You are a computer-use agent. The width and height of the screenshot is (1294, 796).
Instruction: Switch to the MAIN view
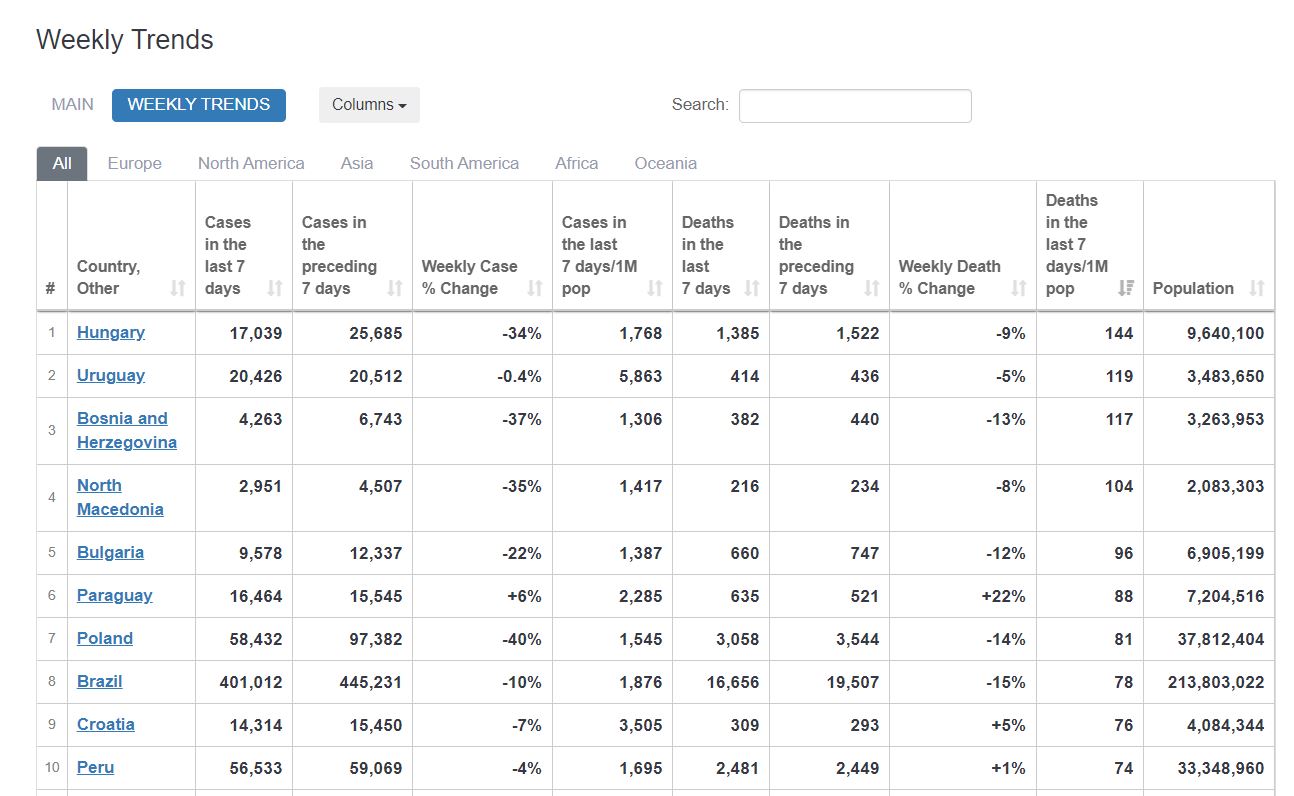73,105
